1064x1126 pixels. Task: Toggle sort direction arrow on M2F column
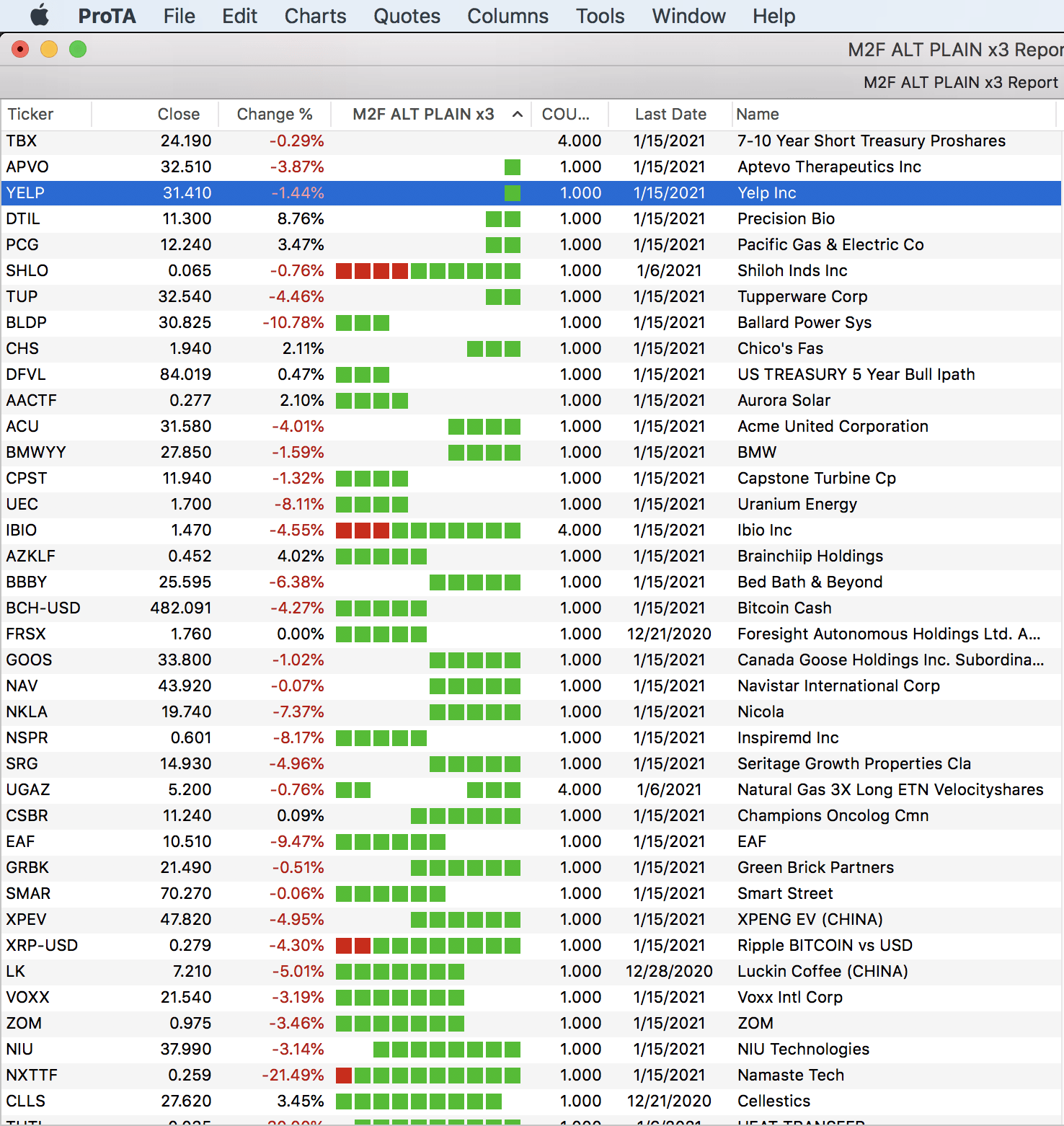pyautogui.click(x=517, y=114)
